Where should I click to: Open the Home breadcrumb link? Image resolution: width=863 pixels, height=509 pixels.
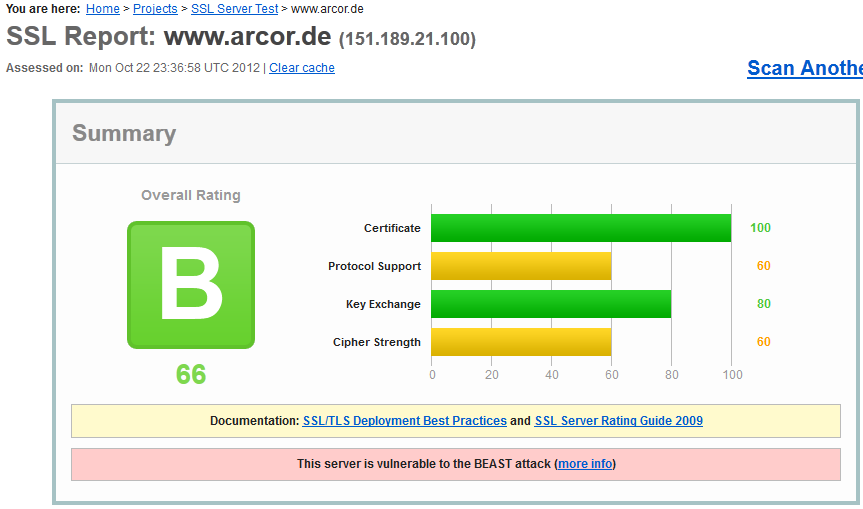point(103,9)
